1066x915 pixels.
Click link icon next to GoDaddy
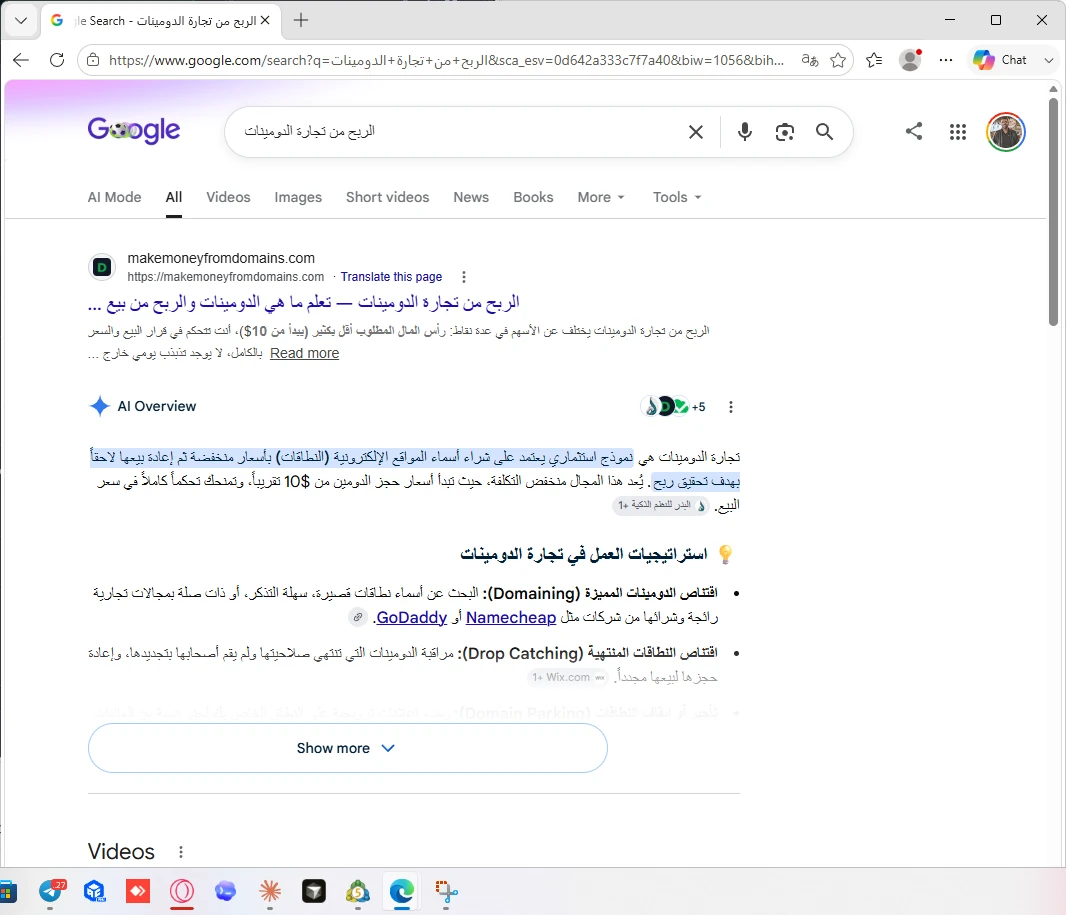pyautogui.click(x=358, y=617)
